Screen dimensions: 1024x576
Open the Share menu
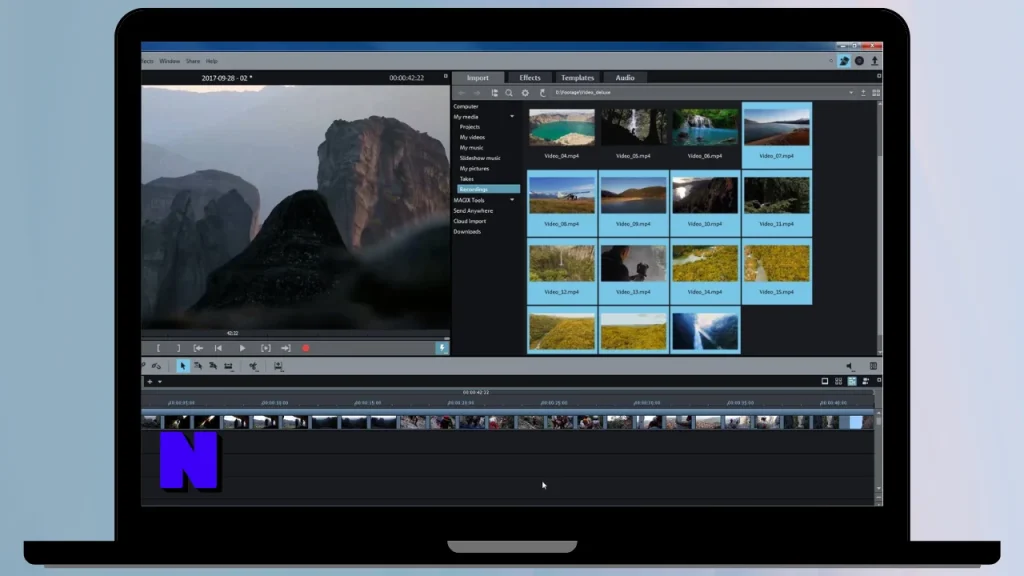pyautogui.click(x=193, y=61)
